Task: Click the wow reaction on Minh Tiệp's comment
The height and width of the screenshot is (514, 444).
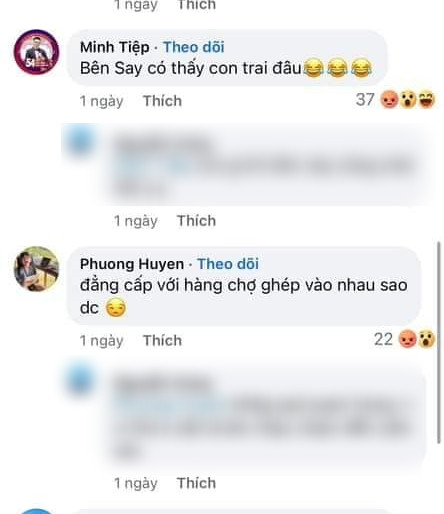Action: 408,99
